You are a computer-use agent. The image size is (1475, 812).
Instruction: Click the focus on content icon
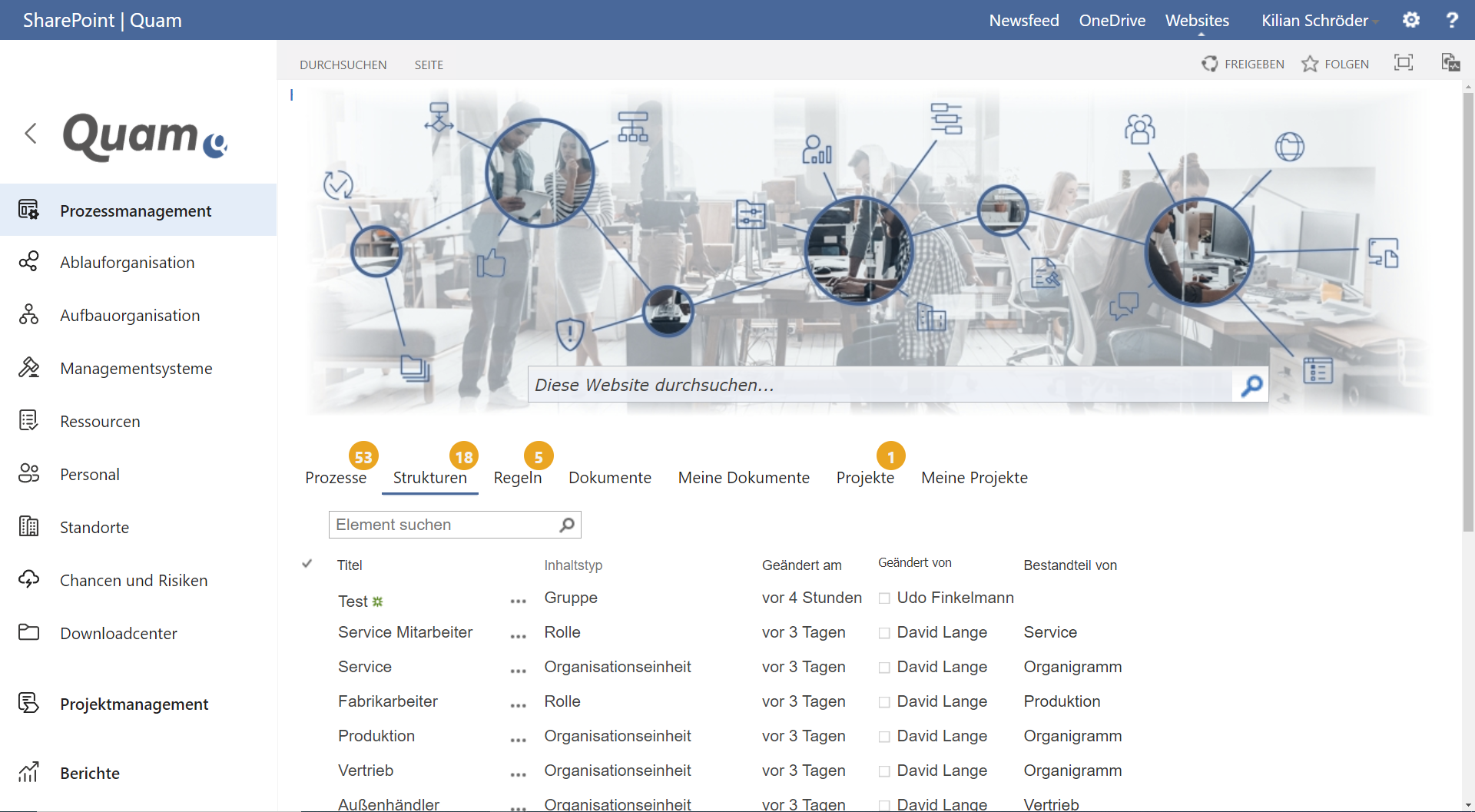[x=1403, y=63]
